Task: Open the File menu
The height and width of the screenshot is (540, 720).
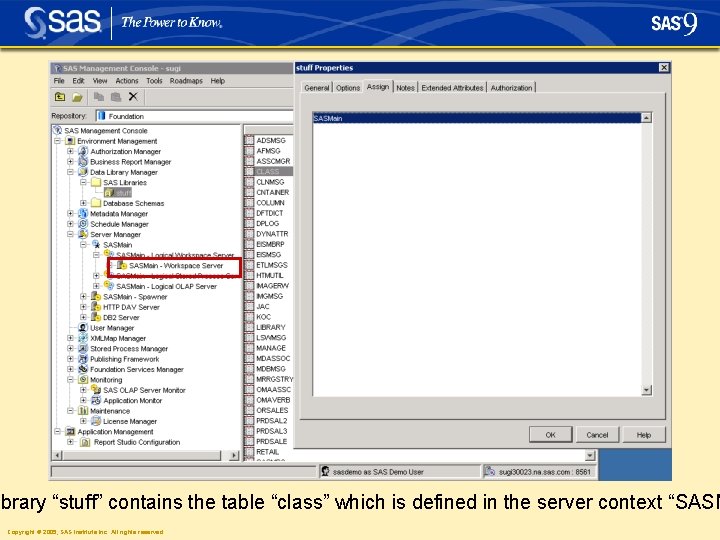Action: pos(59,81)
